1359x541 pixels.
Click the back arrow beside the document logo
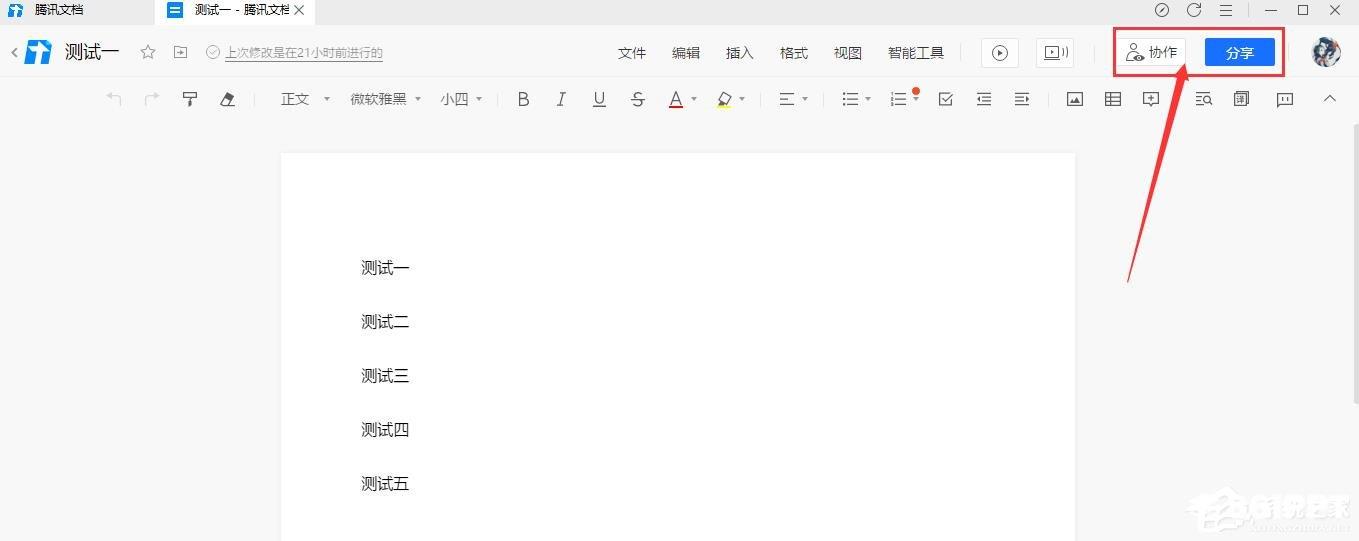point(14,53)
